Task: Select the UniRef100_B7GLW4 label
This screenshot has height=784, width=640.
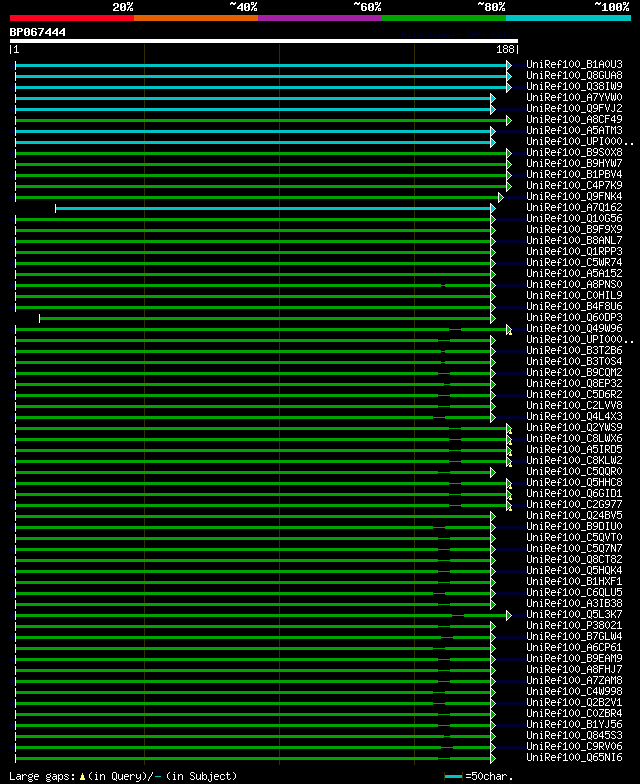Action: click(x=574, y=636)
